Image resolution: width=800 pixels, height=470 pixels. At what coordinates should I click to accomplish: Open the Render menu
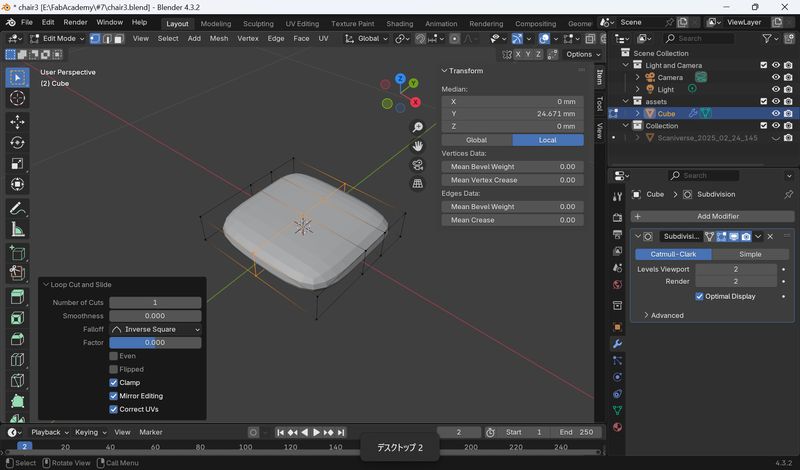(75, 22)
